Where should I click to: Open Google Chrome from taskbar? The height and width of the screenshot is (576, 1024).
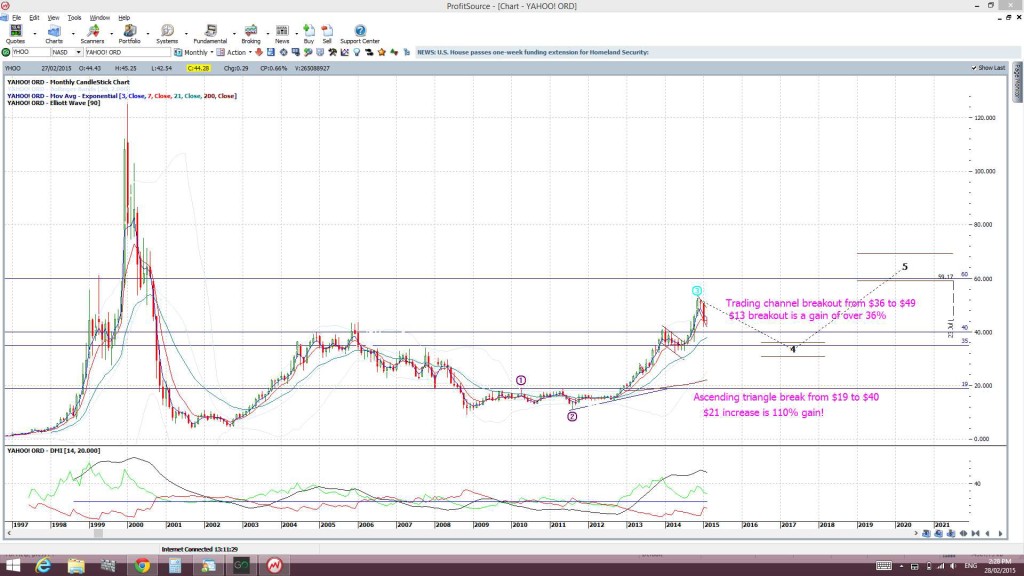142,566
